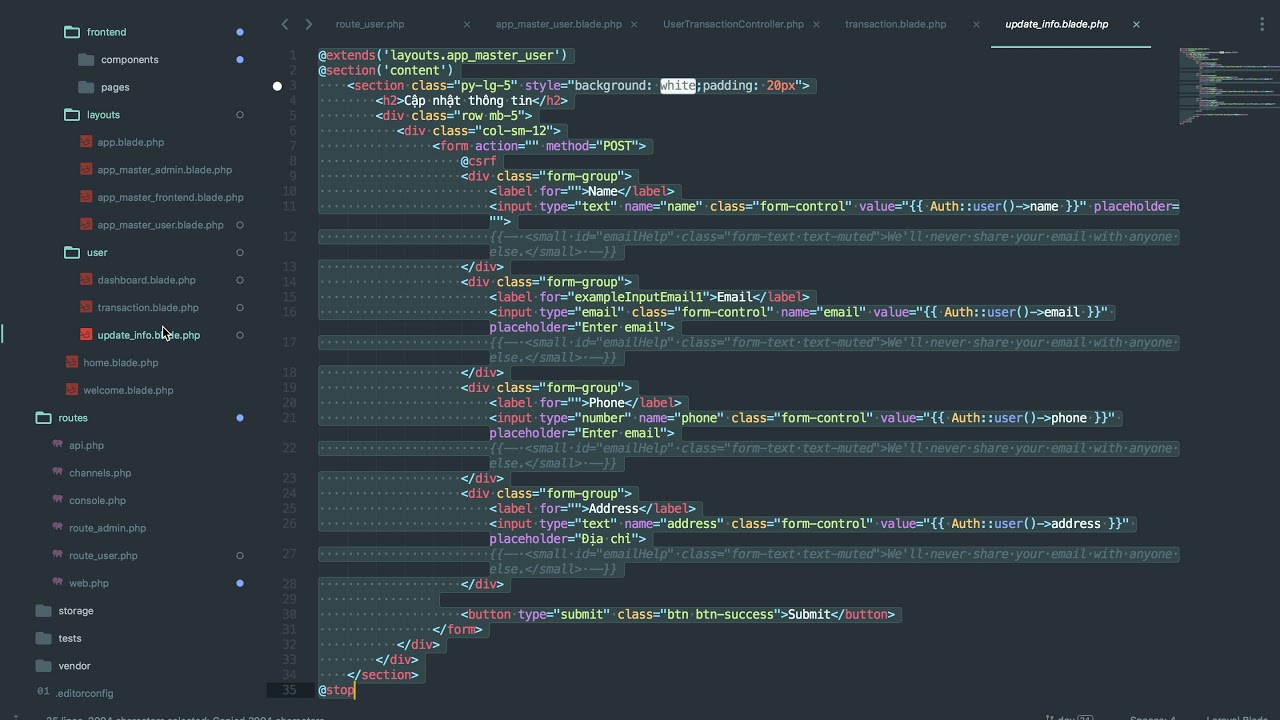Click the @csrf directive in the code
This screenshot has width=1280, height=720.
tap(479, 161)
